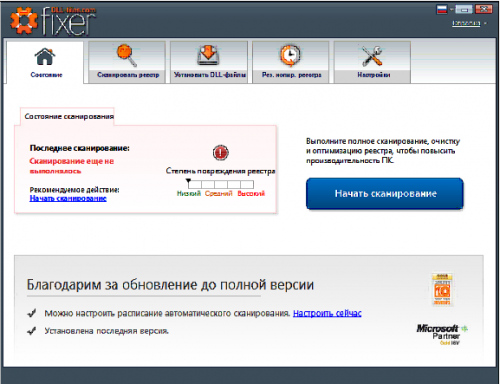Click the red Высокий label
Image resolution: width=500 pixels, height=384 pixels.
click(x=251, y=193)
